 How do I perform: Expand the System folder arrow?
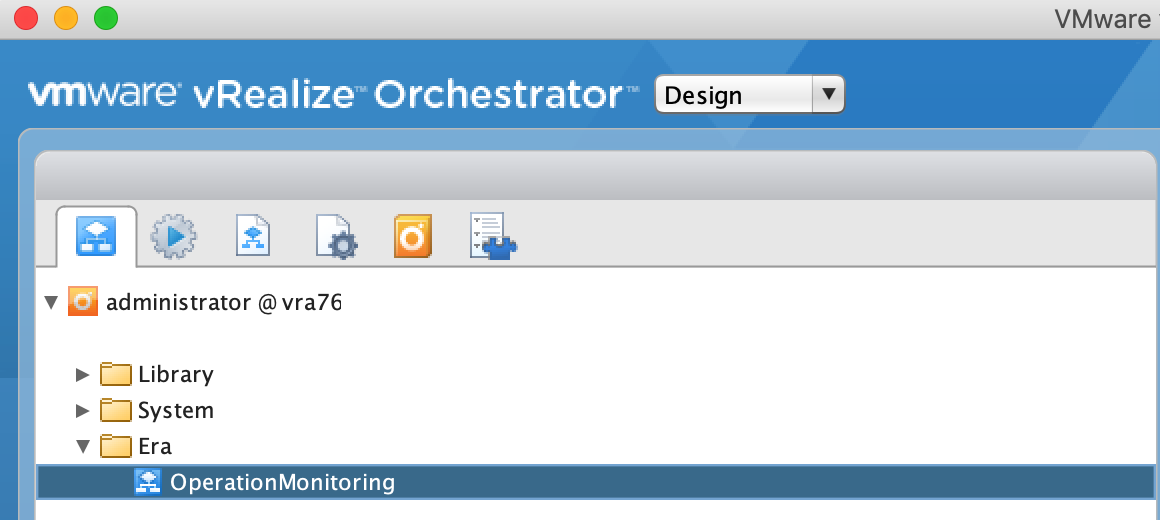pos(82,410)
